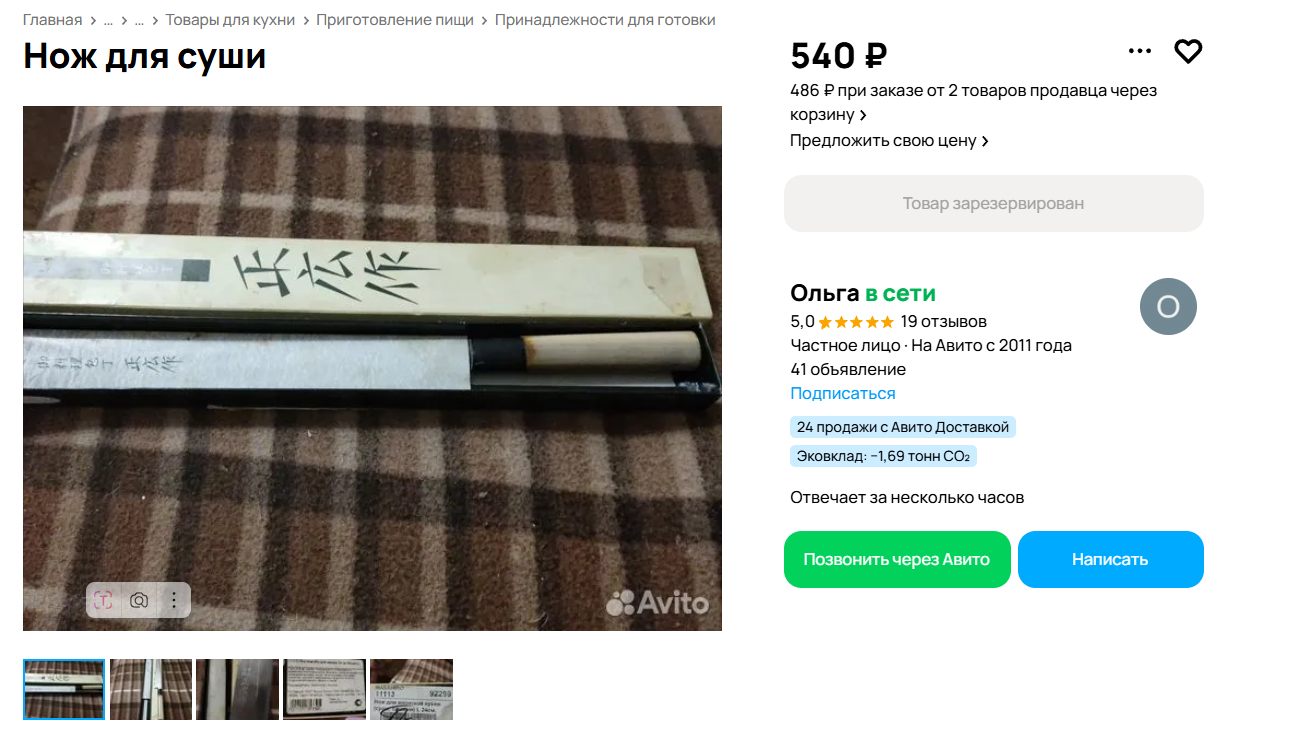Select the second photo thumbnail

151,689
